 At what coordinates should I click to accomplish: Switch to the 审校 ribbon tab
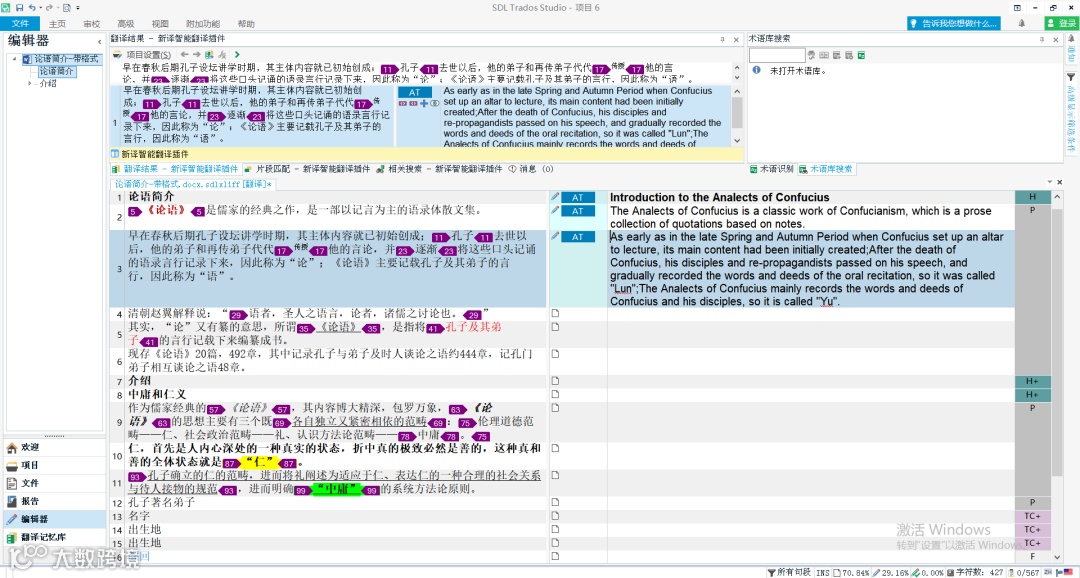pos(92,23)
